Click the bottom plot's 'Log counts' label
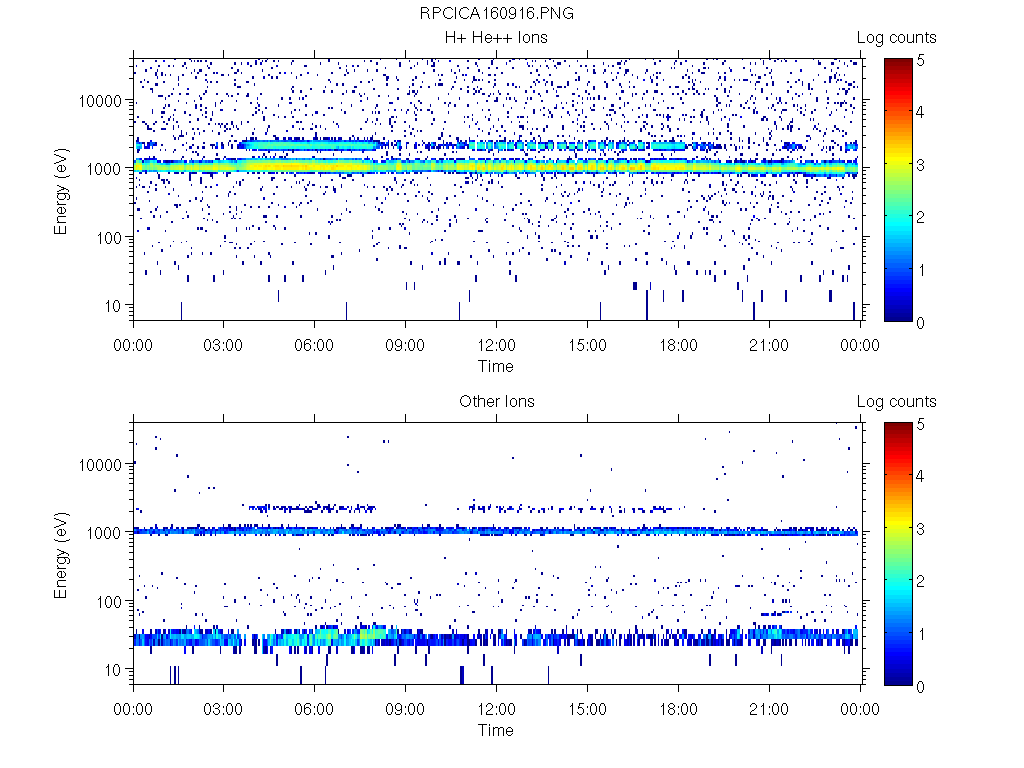 pyautogui.click(x=896, y=402)
